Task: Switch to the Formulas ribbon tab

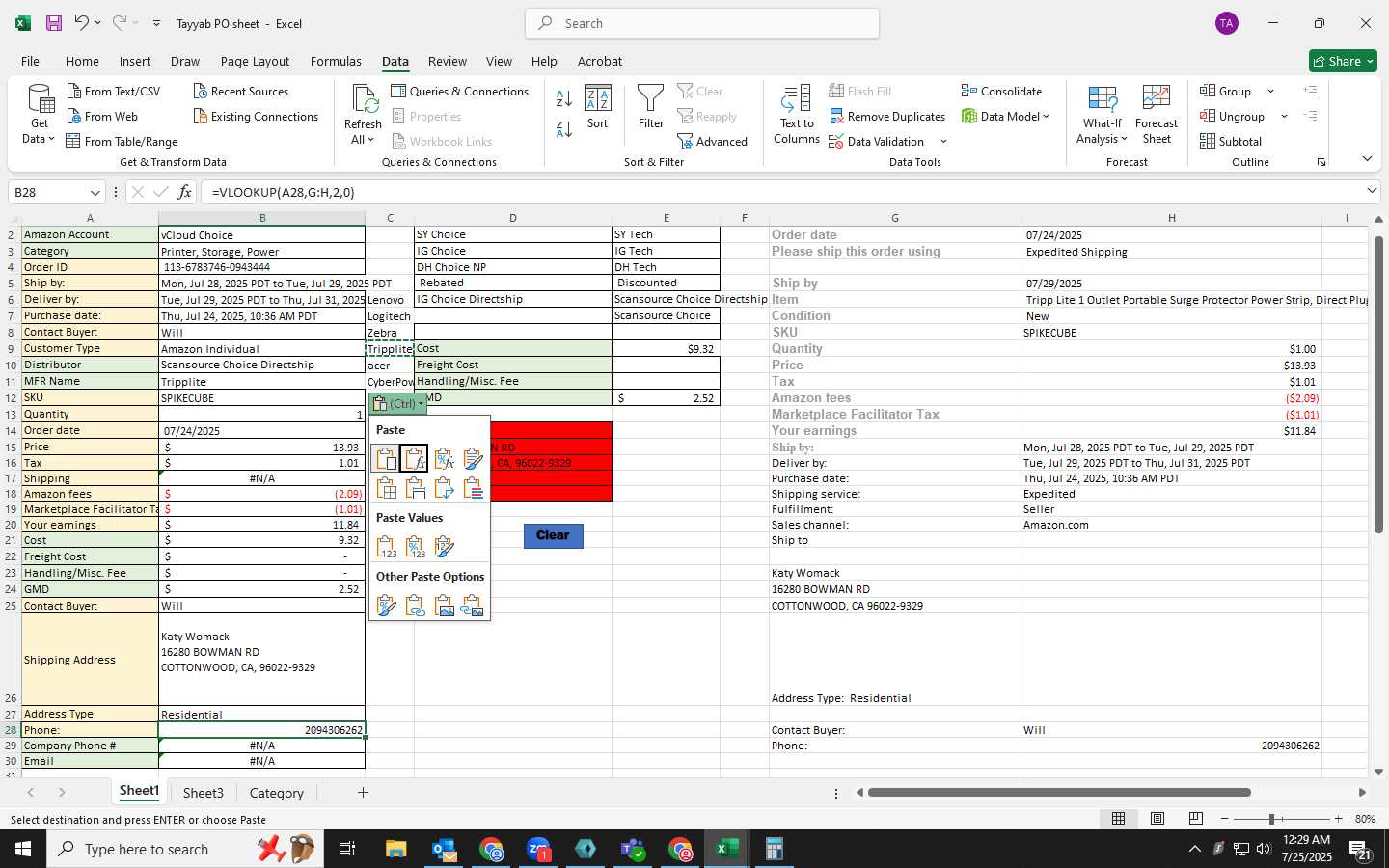Action: [336, 61]
